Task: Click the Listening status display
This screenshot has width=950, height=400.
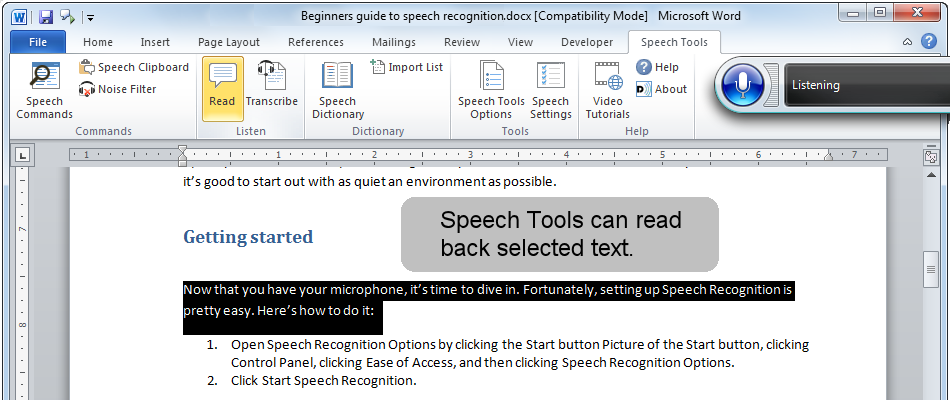Action: 866,85
